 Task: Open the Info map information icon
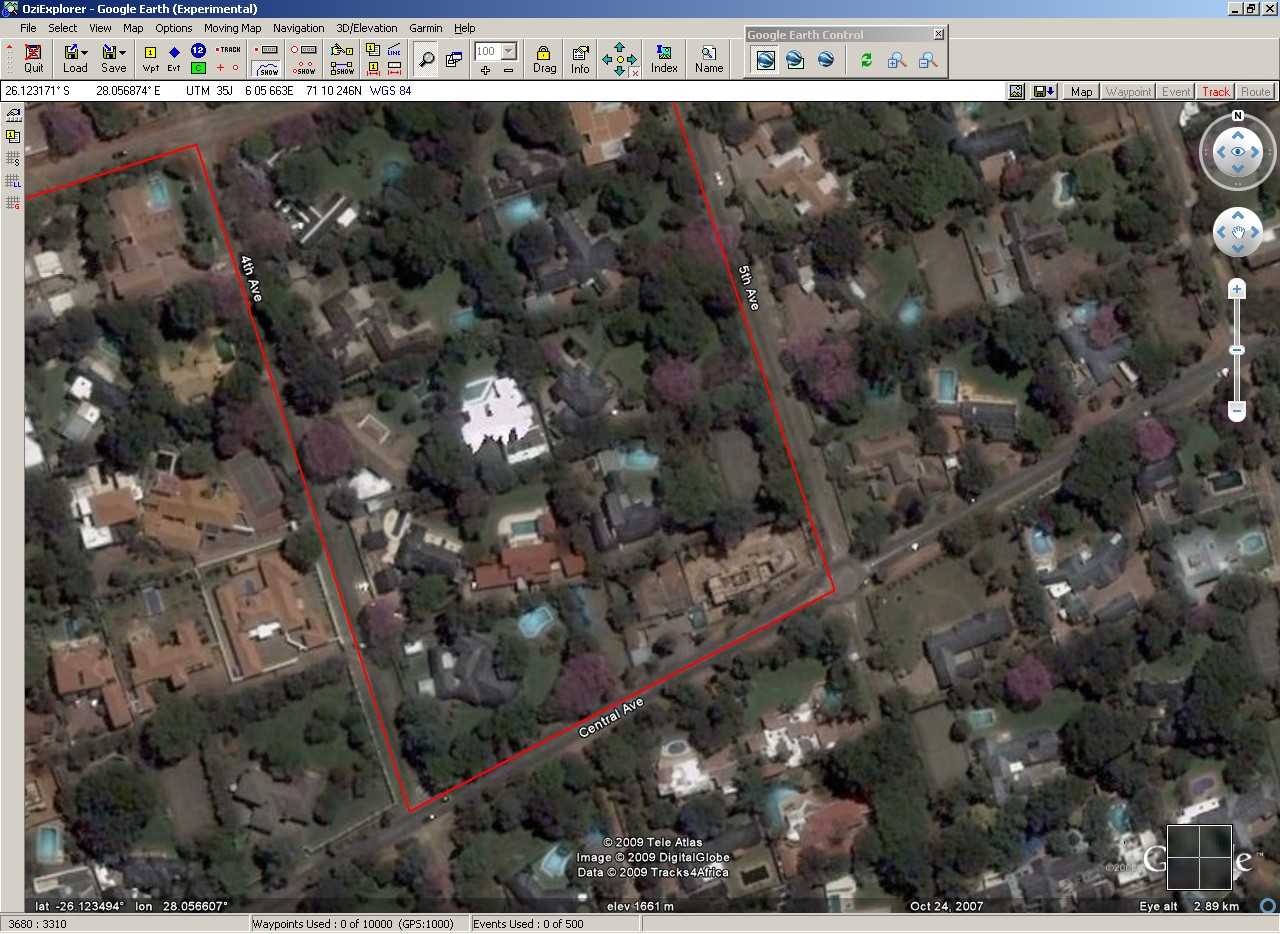580,58
